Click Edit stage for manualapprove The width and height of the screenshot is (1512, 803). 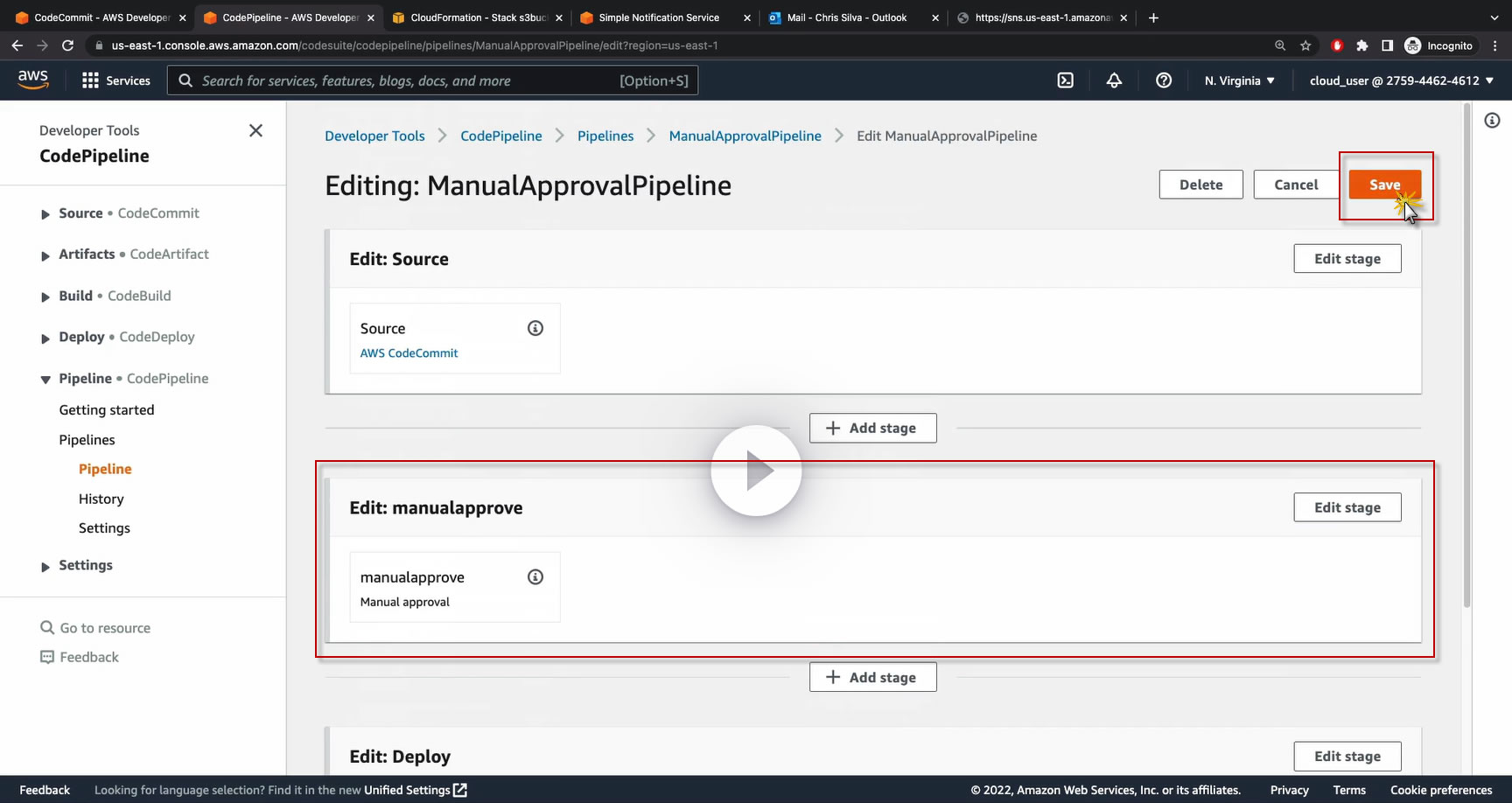(1347, 507)
